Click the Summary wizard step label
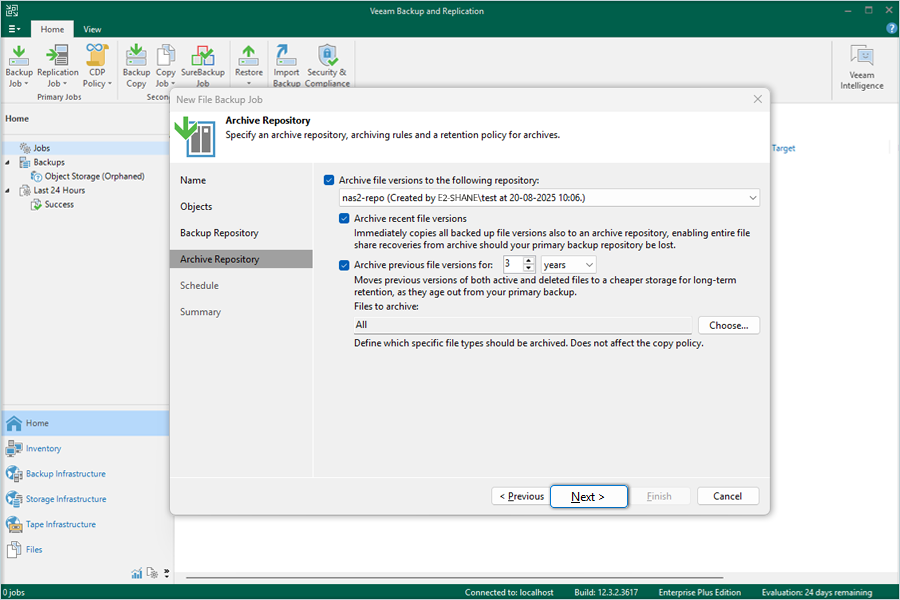The width and height of the screenshot is (900, 600). [x=200, y=312]
